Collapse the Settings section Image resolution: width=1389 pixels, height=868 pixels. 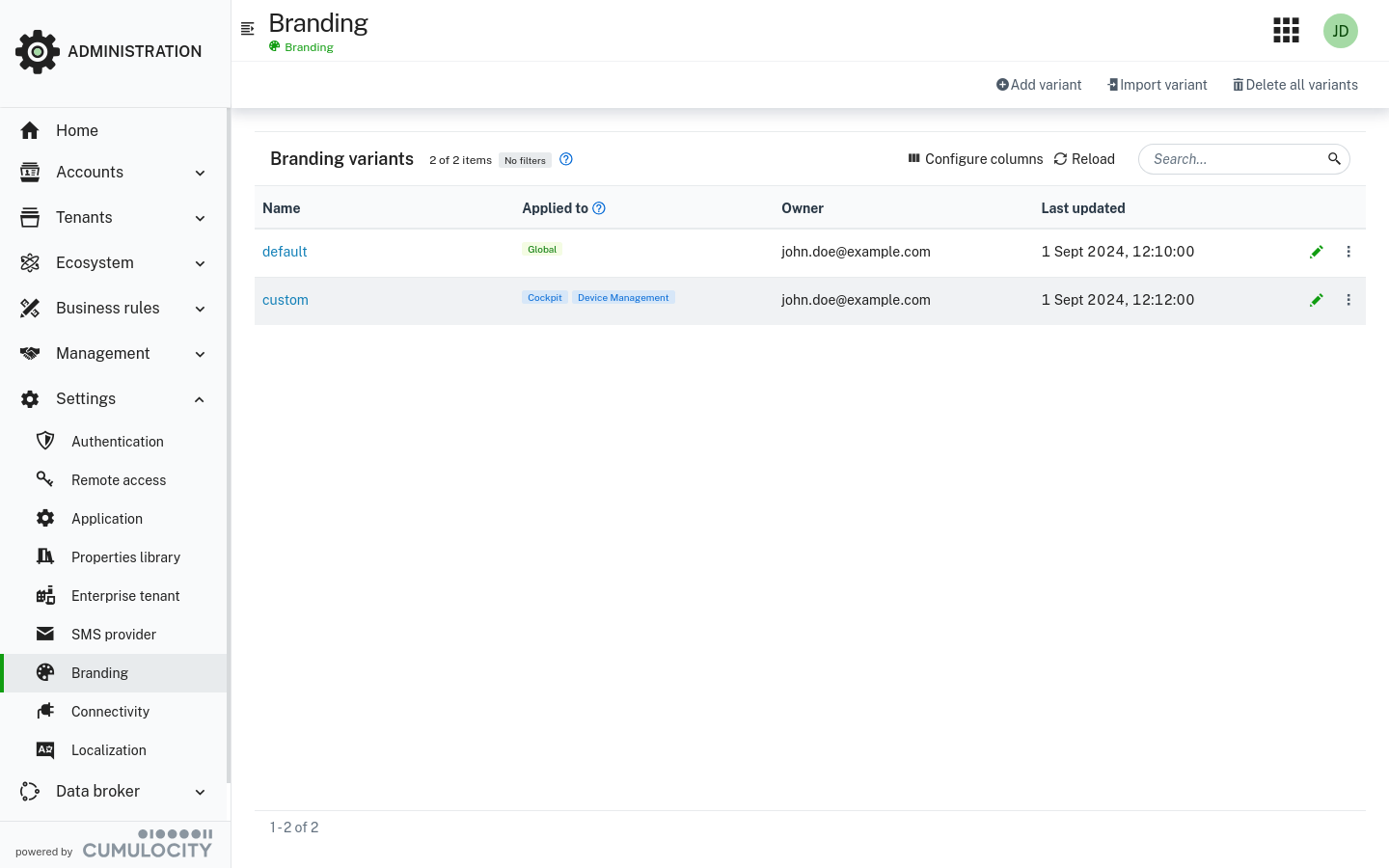pyautogui.click(x=200, y=398)
